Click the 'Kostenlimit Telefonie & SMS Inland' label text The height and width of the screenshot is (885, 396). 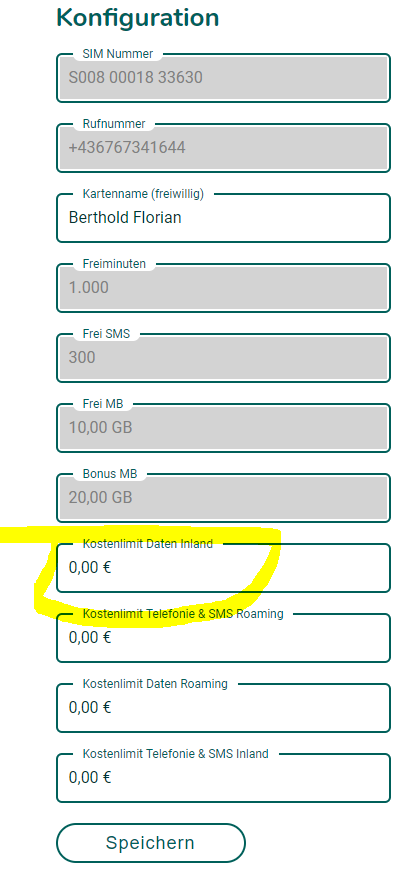175,754
